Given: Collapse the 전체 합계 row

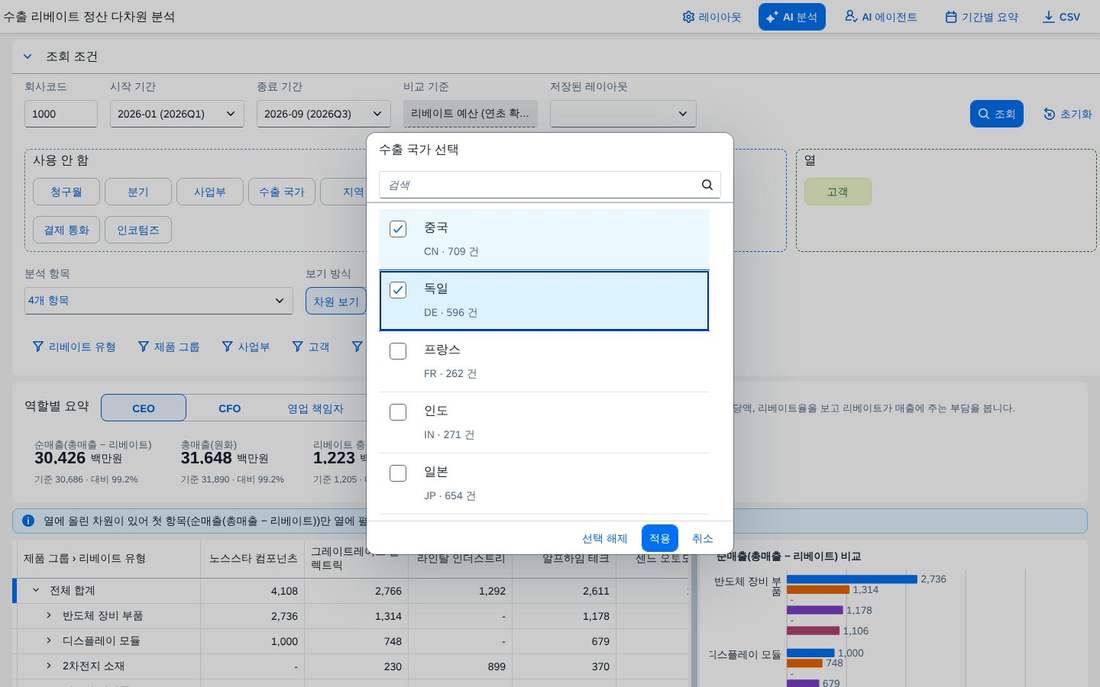Looking at the screenshot, I should point(36,590).
